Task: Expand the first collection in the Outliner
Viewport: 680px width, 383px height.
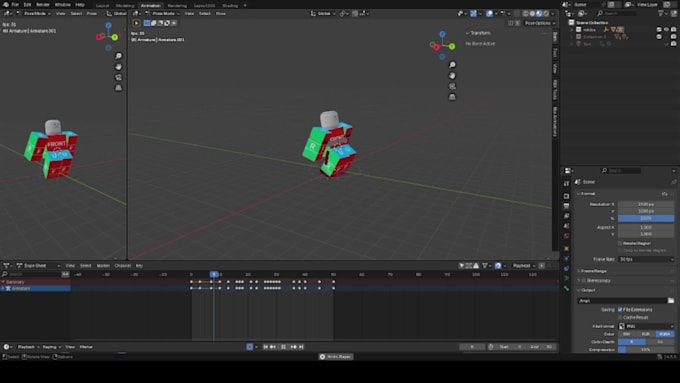Action: (x=572, y=30)
